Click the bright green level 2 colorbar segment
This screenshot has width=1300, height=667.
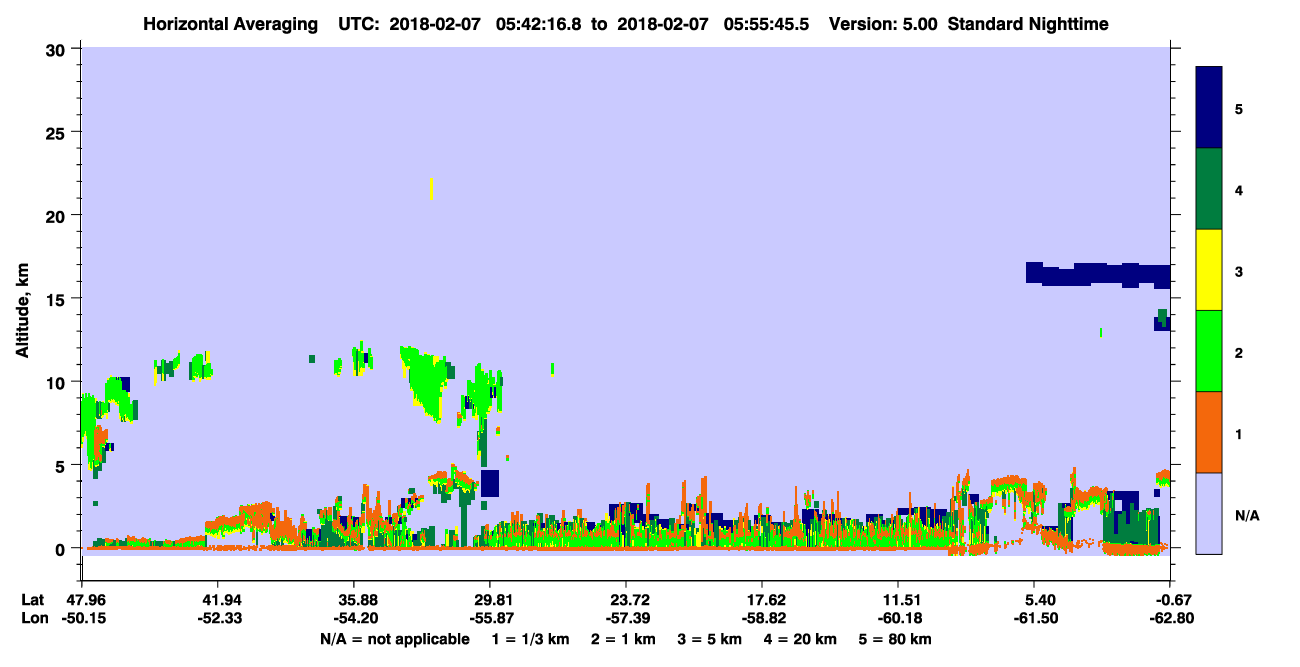pyautogui.click(x=1209, y=350)
